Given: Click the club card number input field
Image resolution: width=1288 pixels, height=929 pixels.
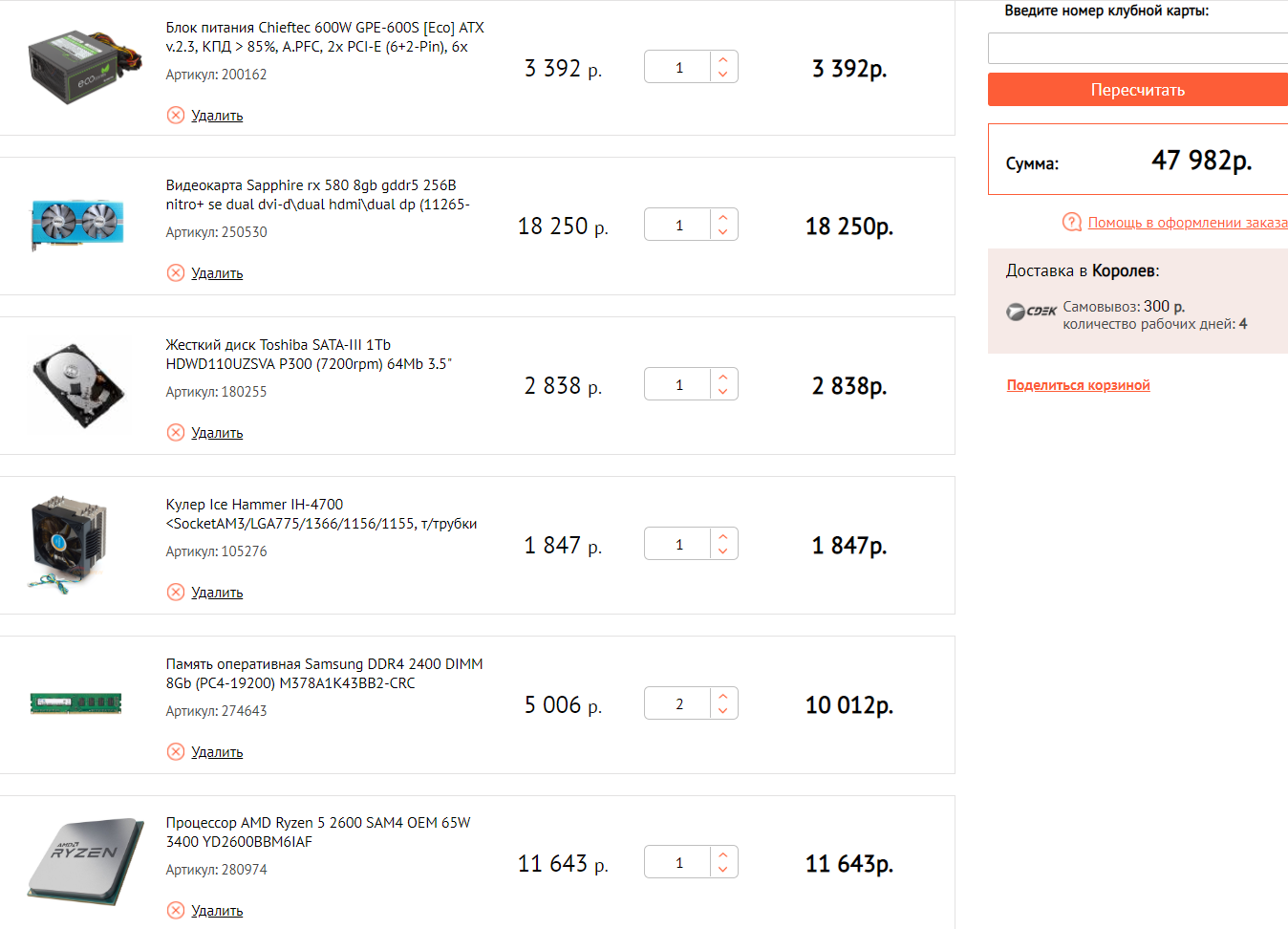Looking at the screenshot, I should click(1137, 49).
